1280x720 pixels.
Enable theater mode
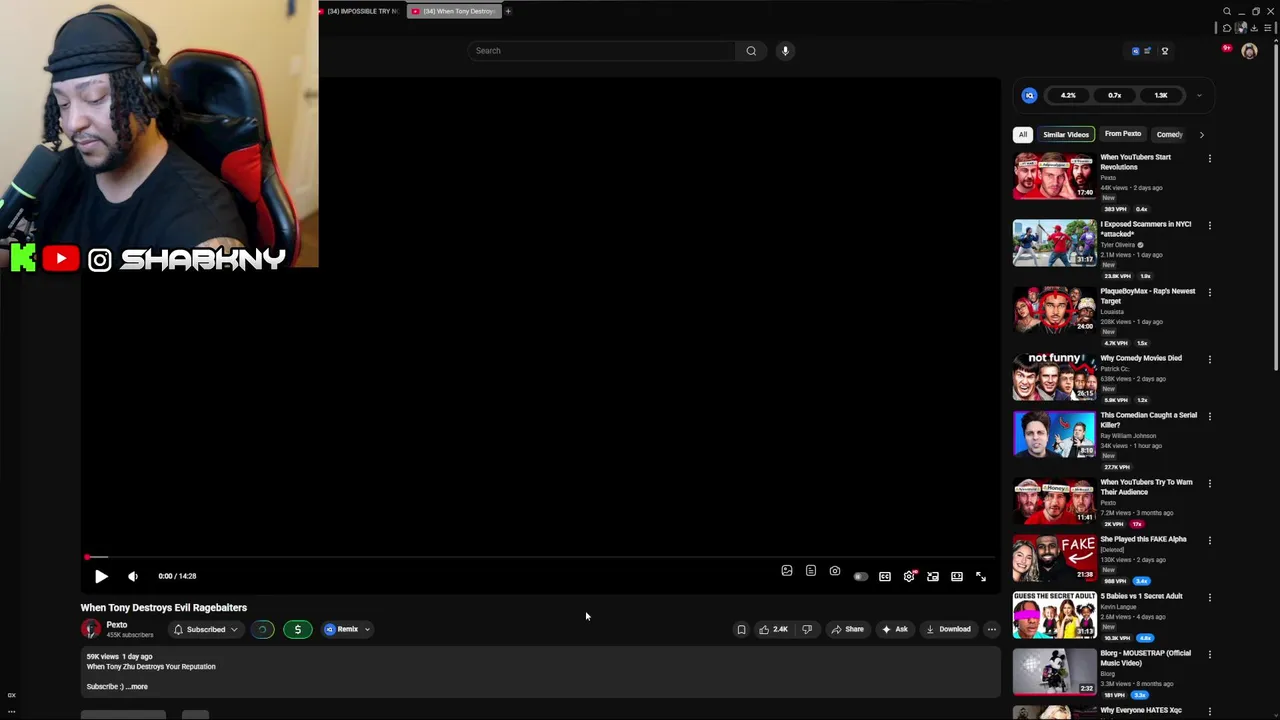[957, 576]
